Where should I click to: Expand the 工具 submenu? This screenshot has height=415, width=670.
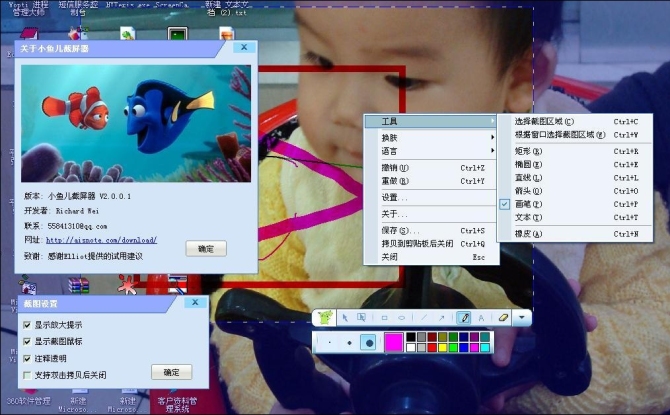click(431, 121)
